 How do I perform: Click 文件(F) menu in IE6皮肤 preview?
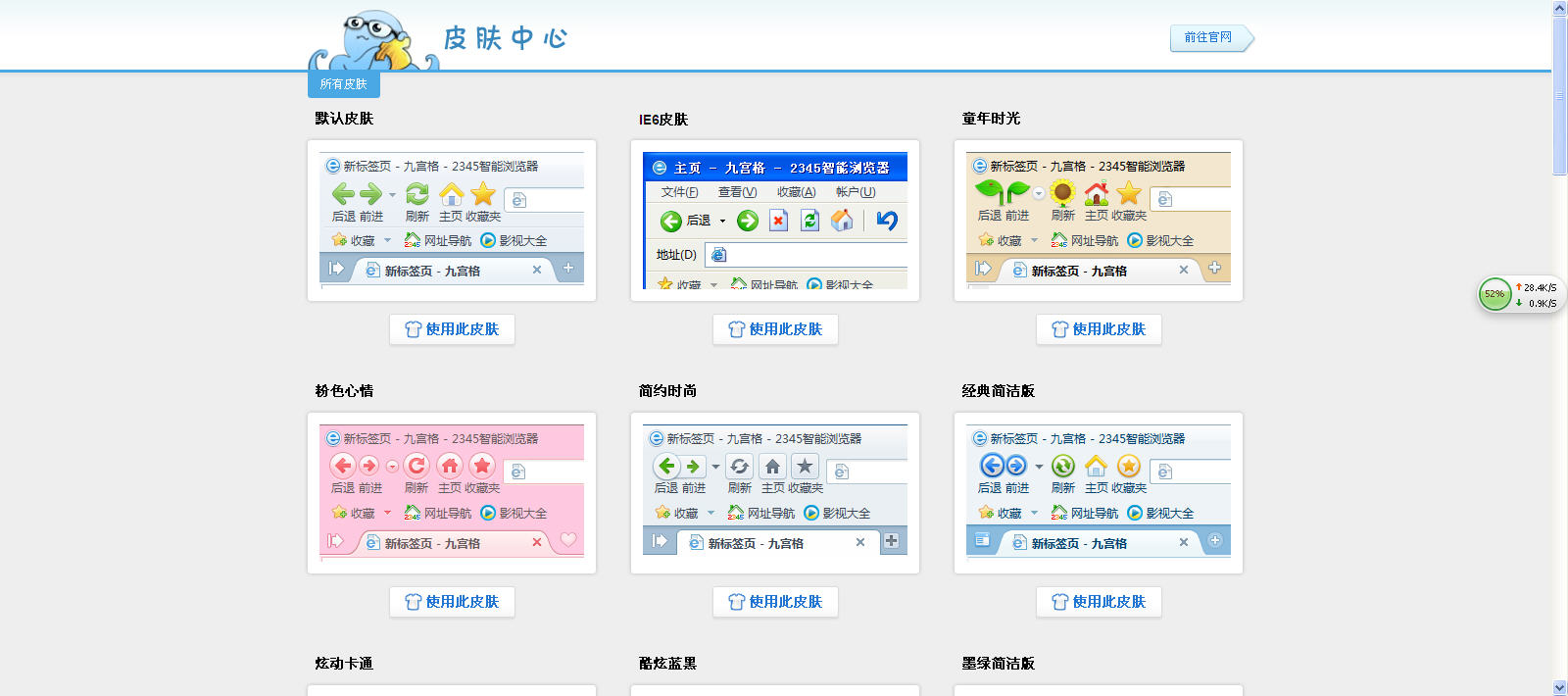(679, 192)
